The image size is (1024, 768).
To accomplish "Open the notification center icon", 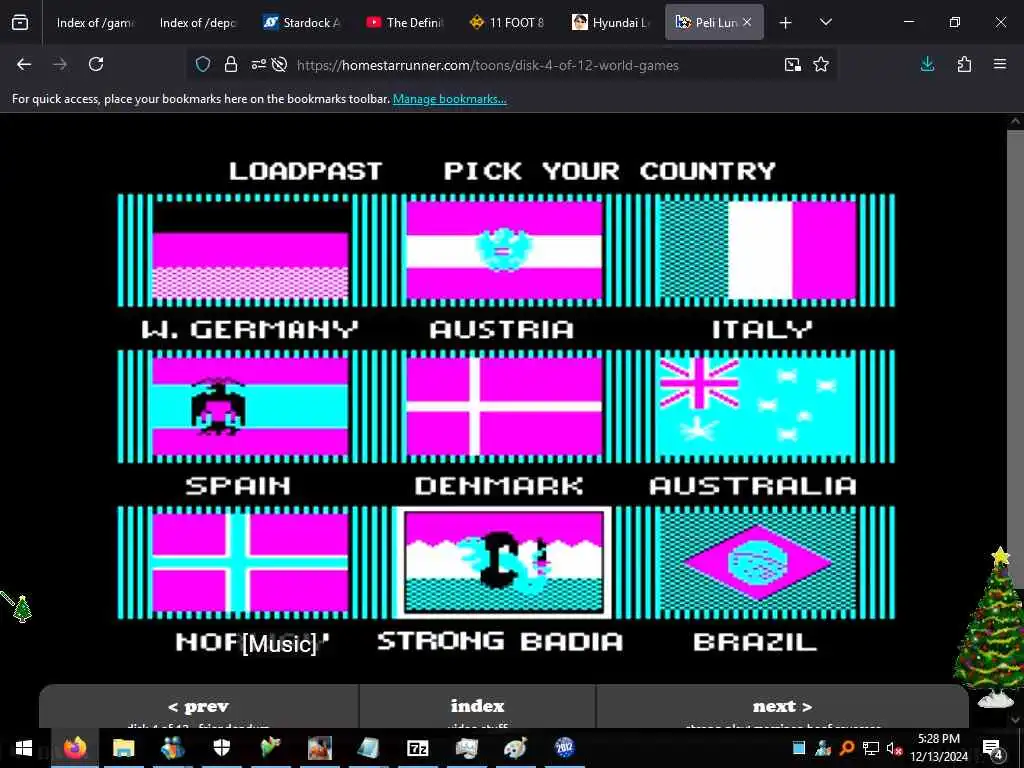I will click(x=993, y=748).
